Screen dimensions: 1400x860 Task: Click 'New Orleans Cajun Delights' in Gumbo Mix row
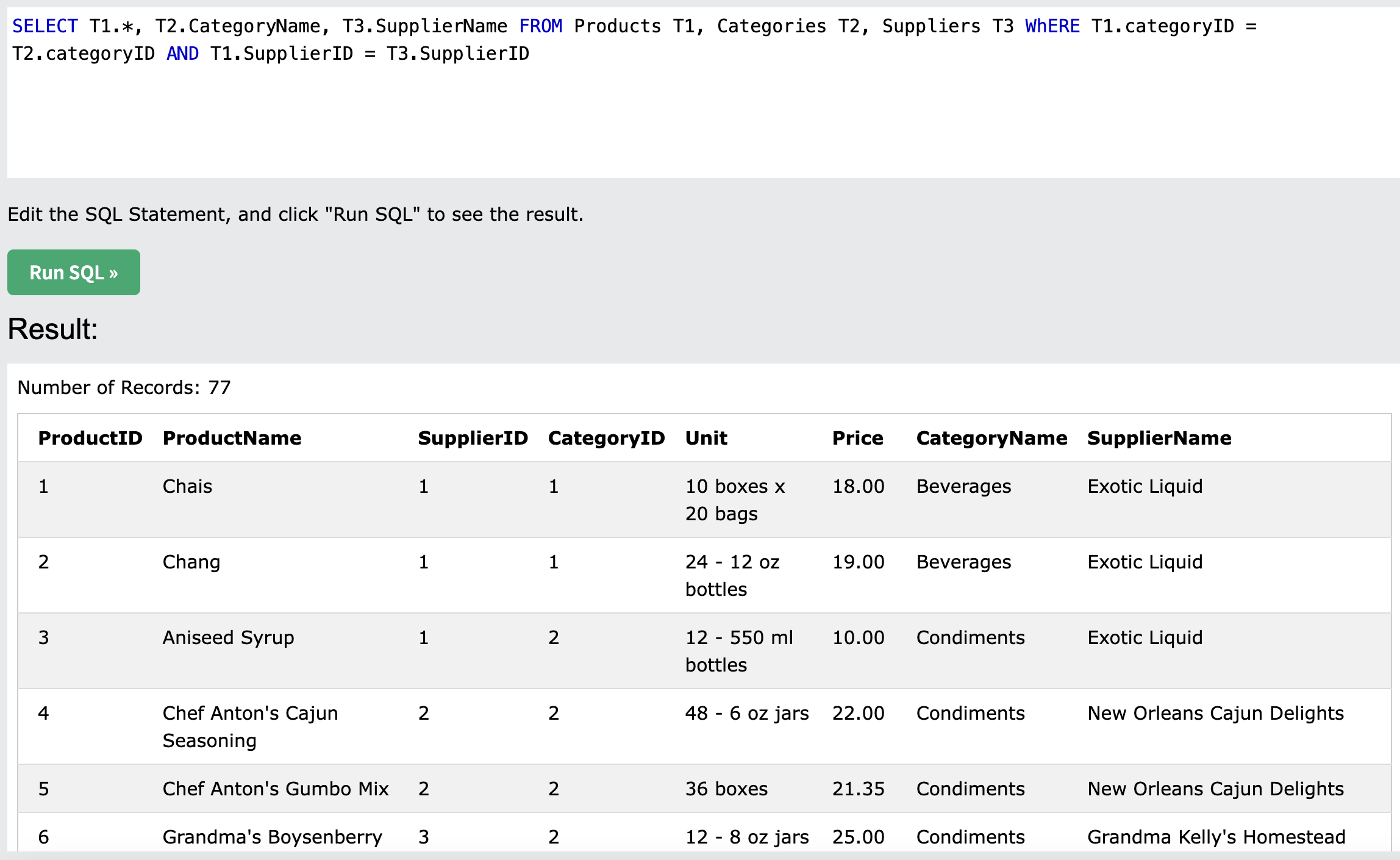pyautogui.click(x=1215, y=789)
